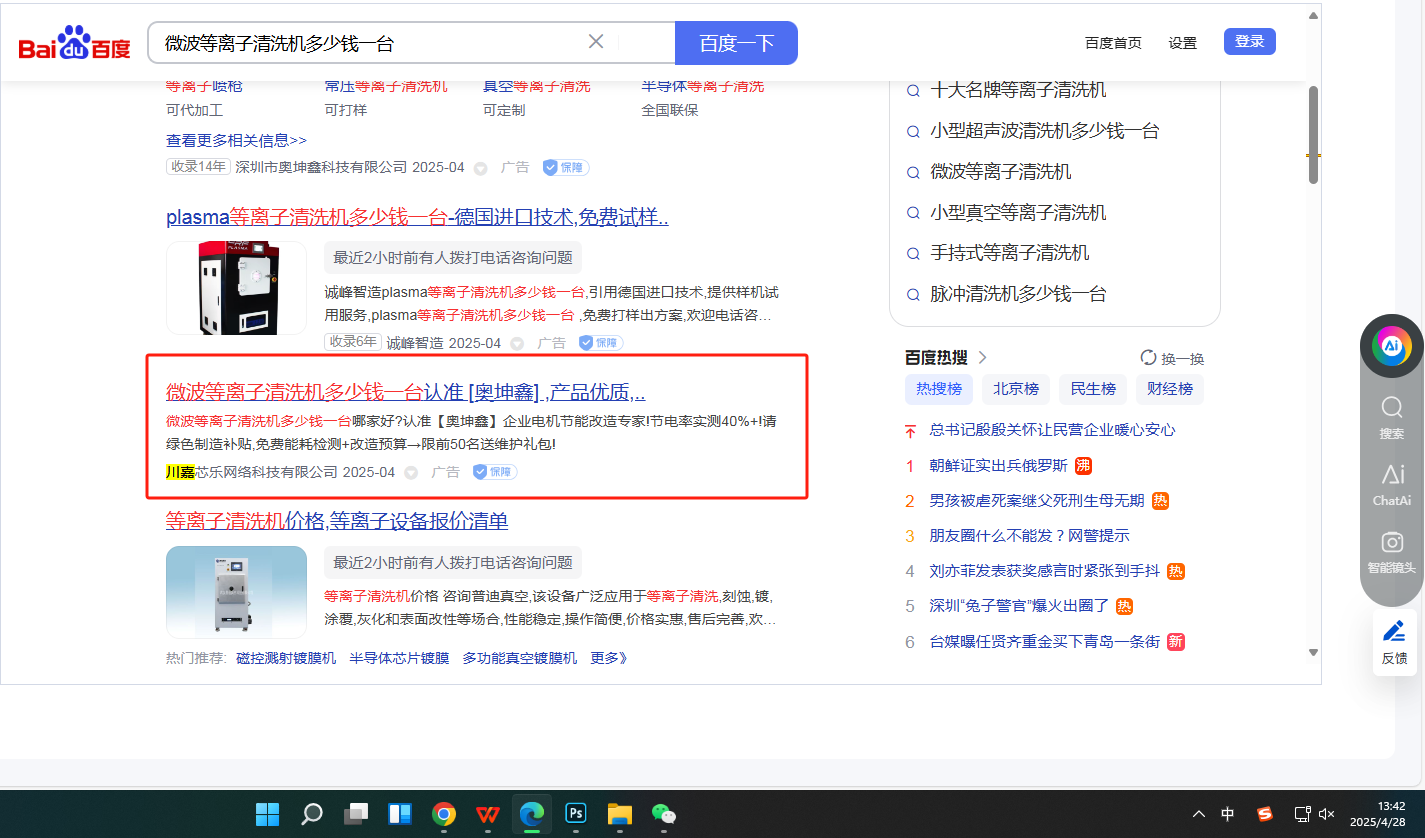Viewport: 1425px width, 838px height.
Task: Expand ad dropdown beside 深圳市奥坤鑫科技 date
Action: click(x=480, y=168)
